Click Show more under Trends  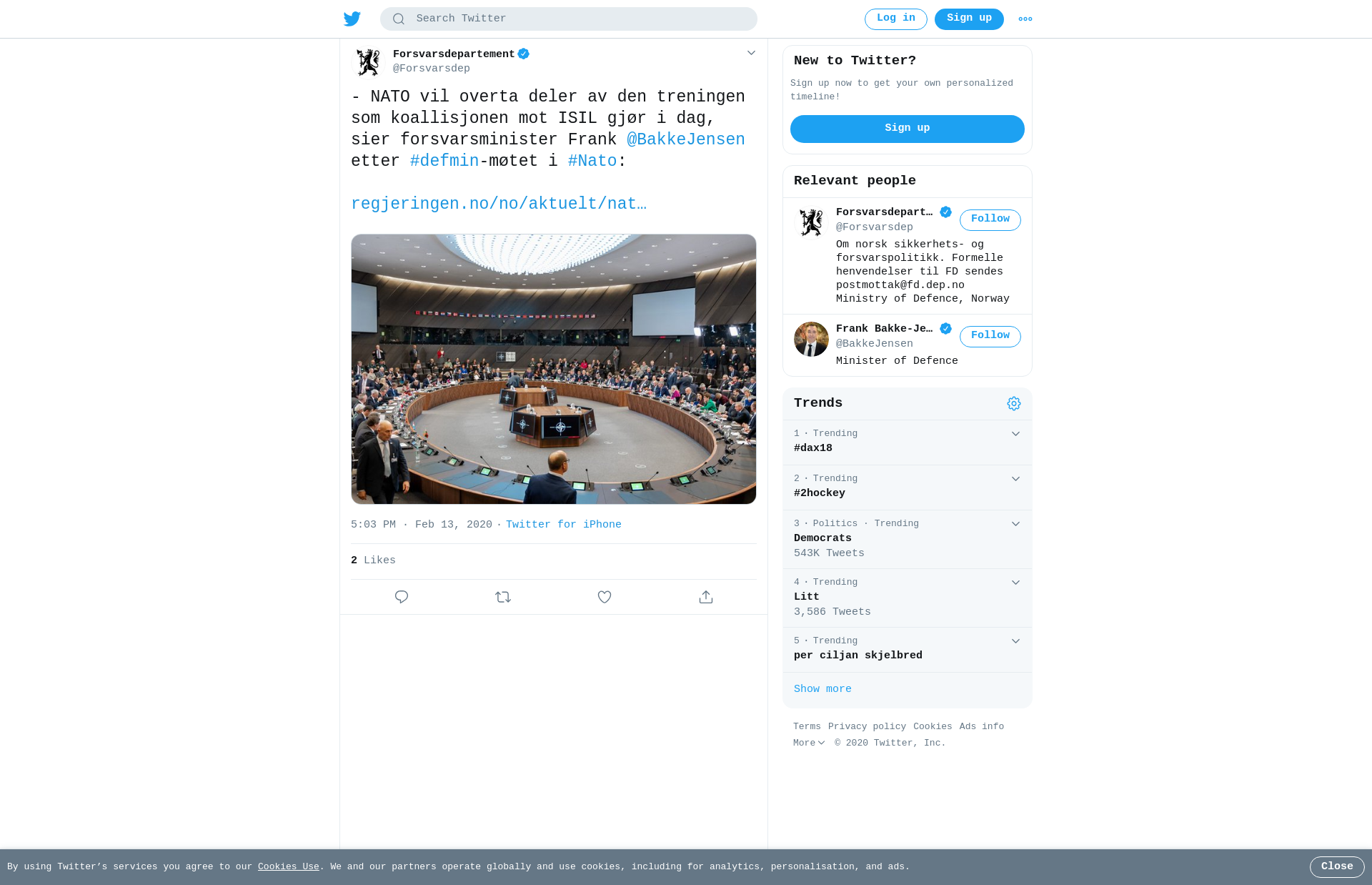coord(822,689)
